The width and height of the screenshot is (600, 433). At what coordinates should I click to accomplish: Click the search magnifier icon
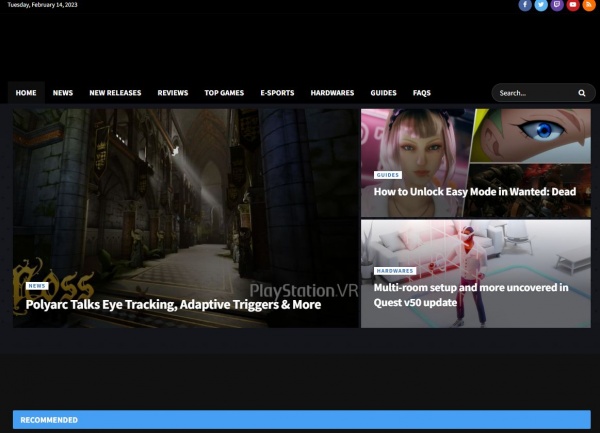[x=582, y=93]
